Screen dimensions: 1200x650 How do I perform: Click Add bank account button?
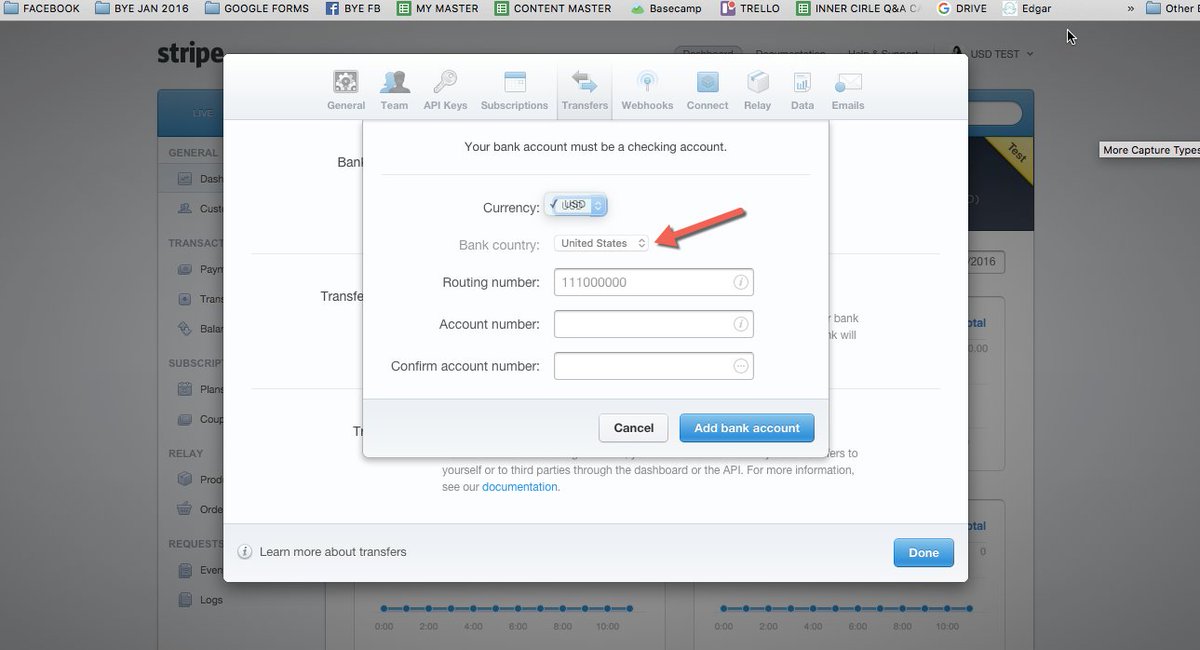tap(747, 427)
